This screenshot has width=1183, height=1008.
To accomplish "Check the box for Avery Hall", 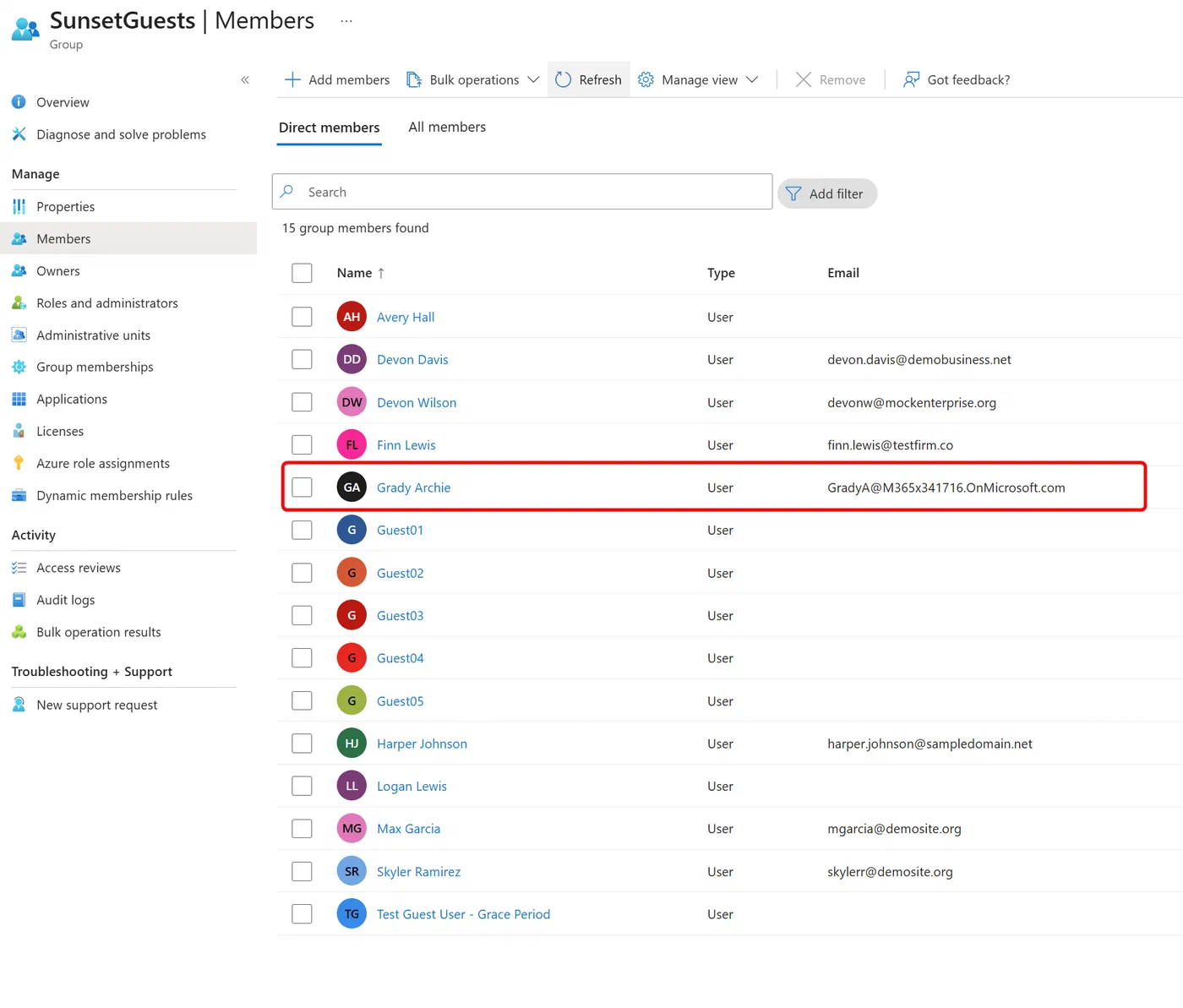I will [x=302, y=317].
